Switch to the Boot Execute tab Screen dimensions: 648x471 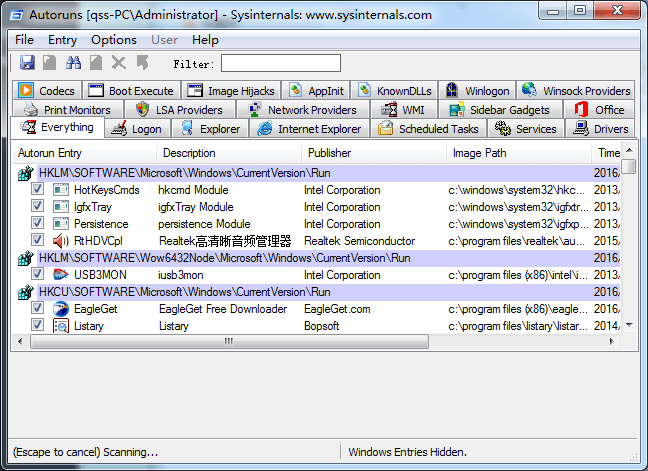[x=131, y=90]
